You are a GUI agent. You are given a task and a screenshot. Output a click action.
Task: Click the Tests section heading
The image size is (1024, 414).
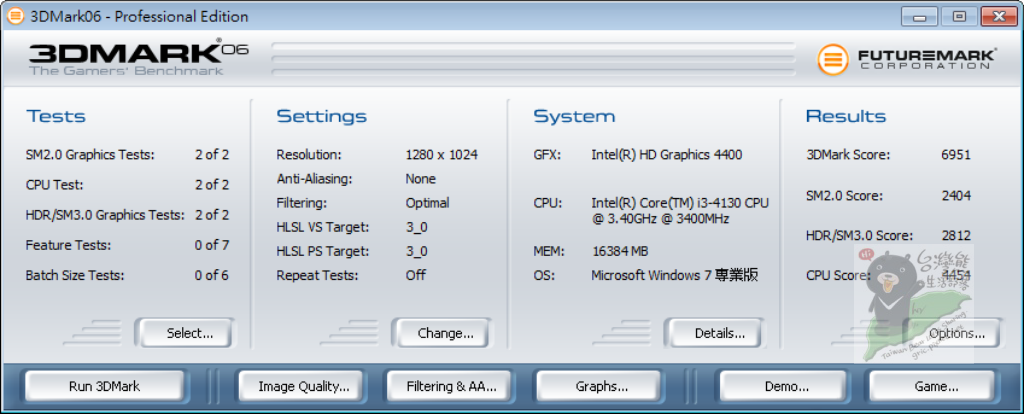click(x=56, y=117)
